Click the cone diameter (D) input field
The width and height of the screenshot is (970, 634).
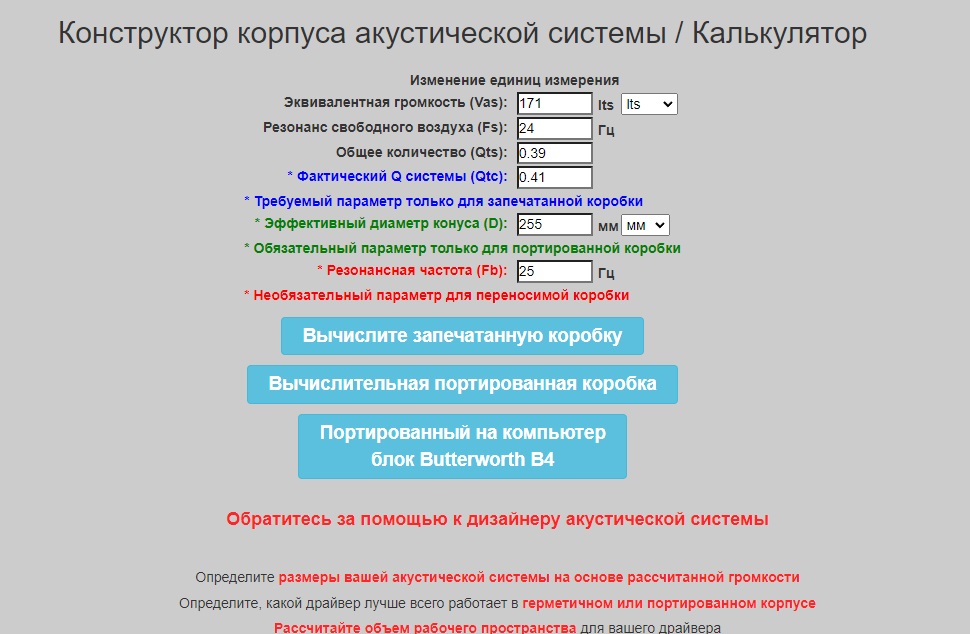pos(554,224)
